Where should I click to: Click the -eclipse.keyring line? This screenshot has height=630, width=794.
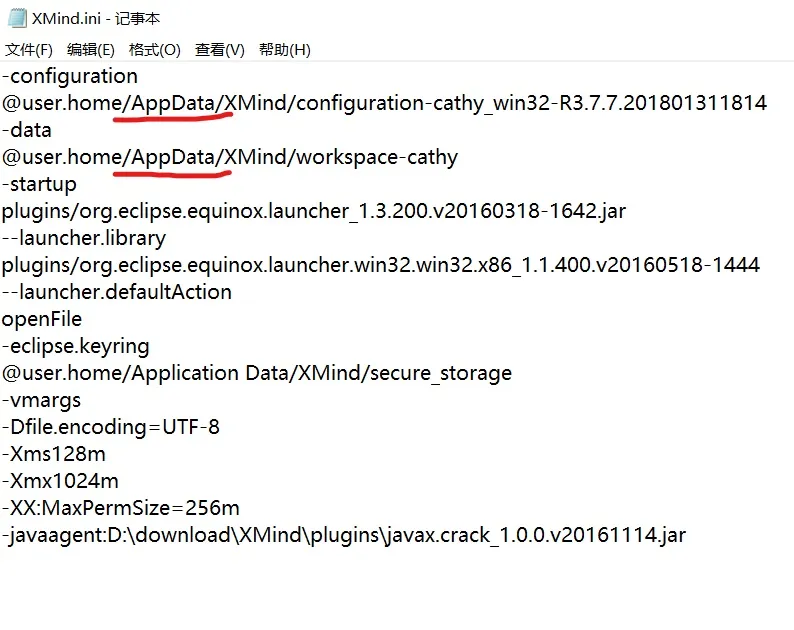[76, 346]
